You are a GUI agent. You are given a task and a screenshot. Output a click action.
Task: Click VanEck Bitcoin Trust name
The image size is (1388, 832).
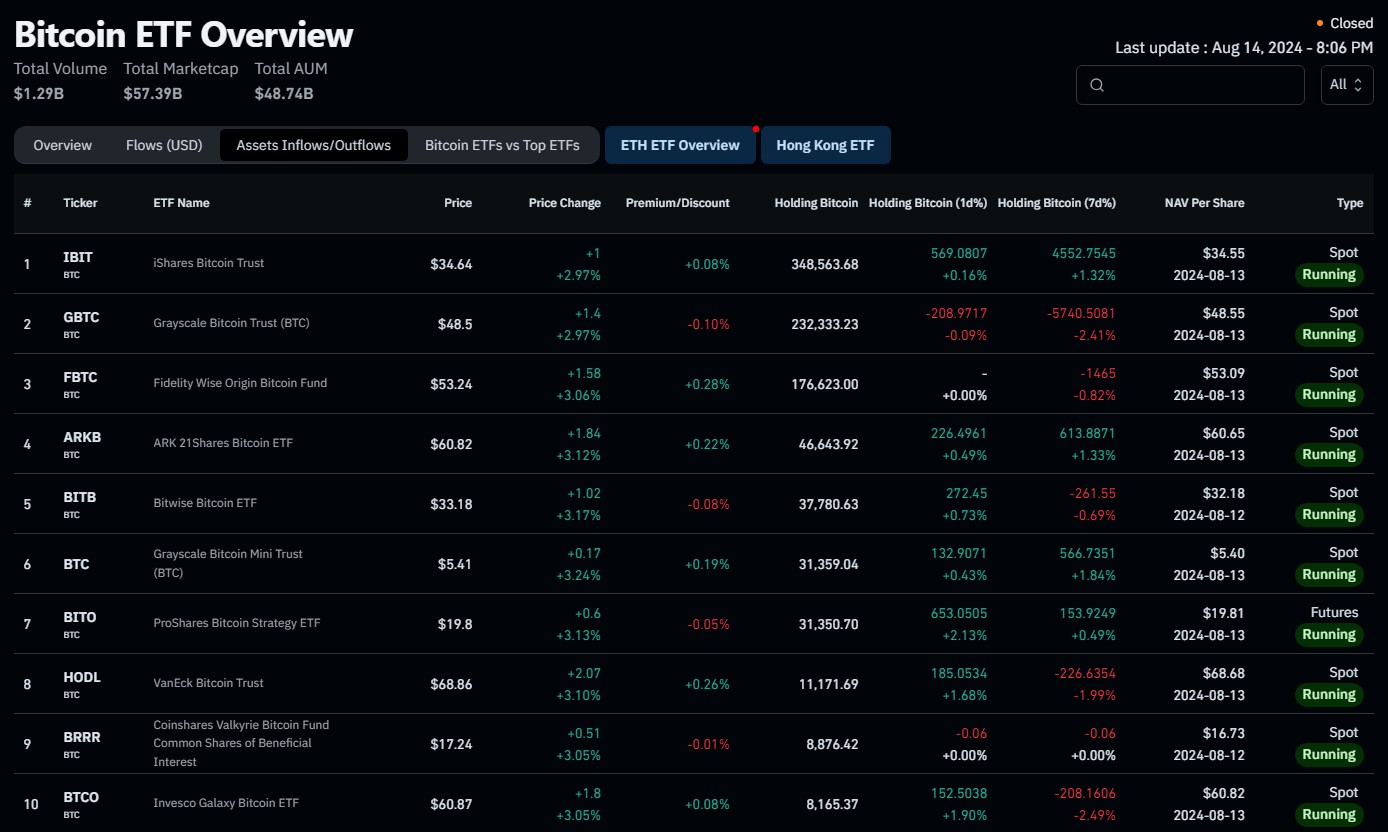pyautogui.click(x=208, y=683)
